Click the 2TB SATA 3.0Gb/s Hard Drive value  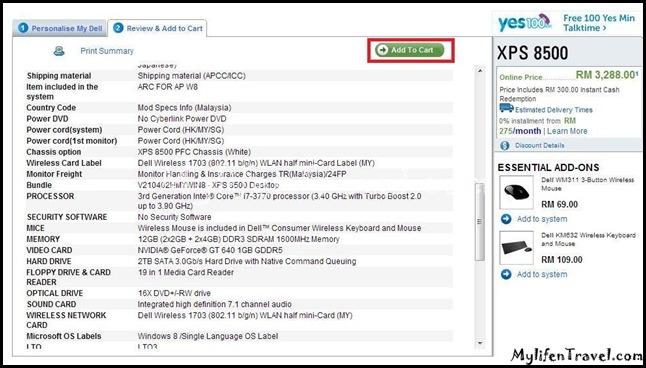[x=247, y=261]
